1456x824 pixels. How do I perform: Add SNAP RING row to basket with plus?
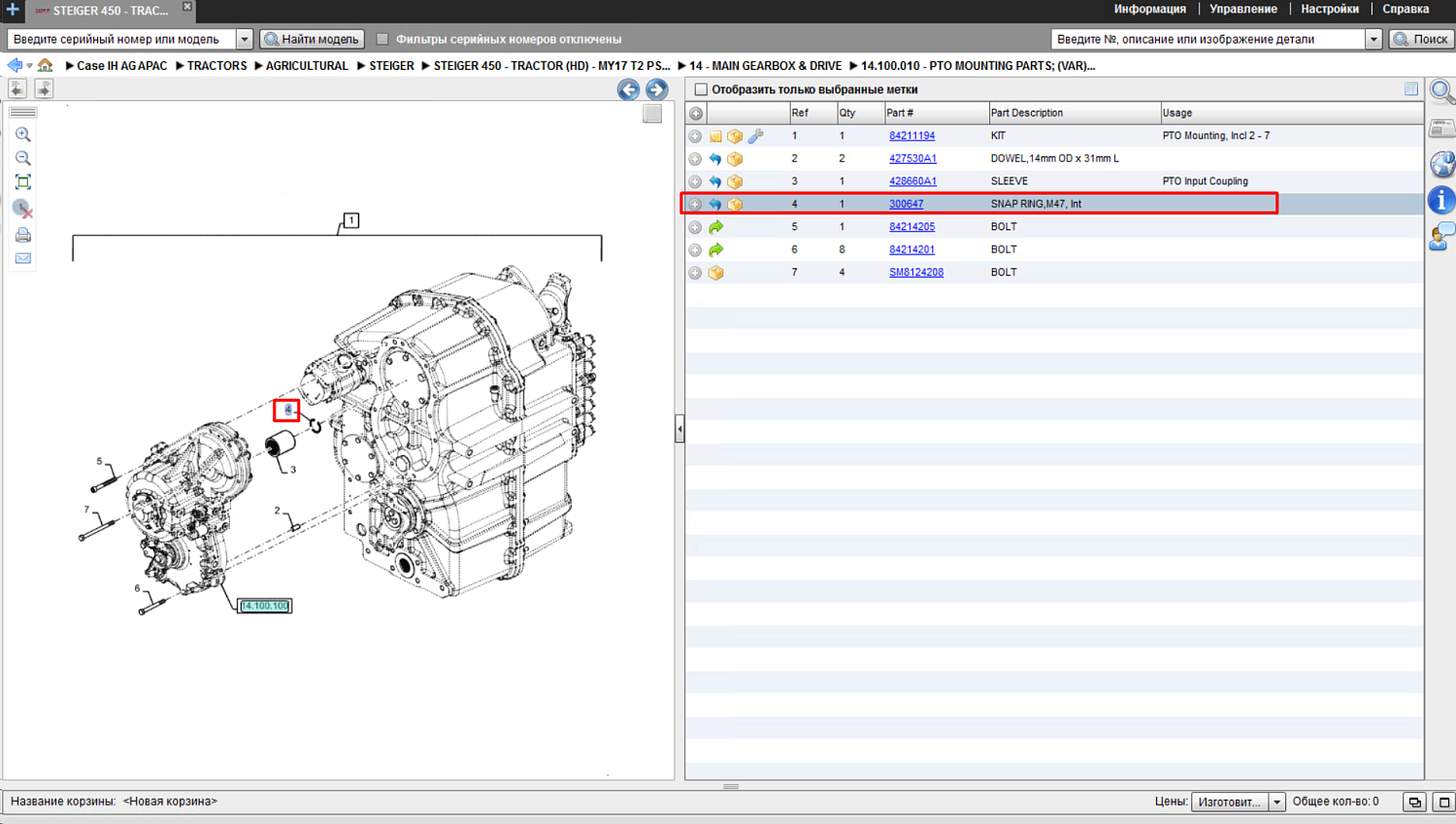pos(695,204)
